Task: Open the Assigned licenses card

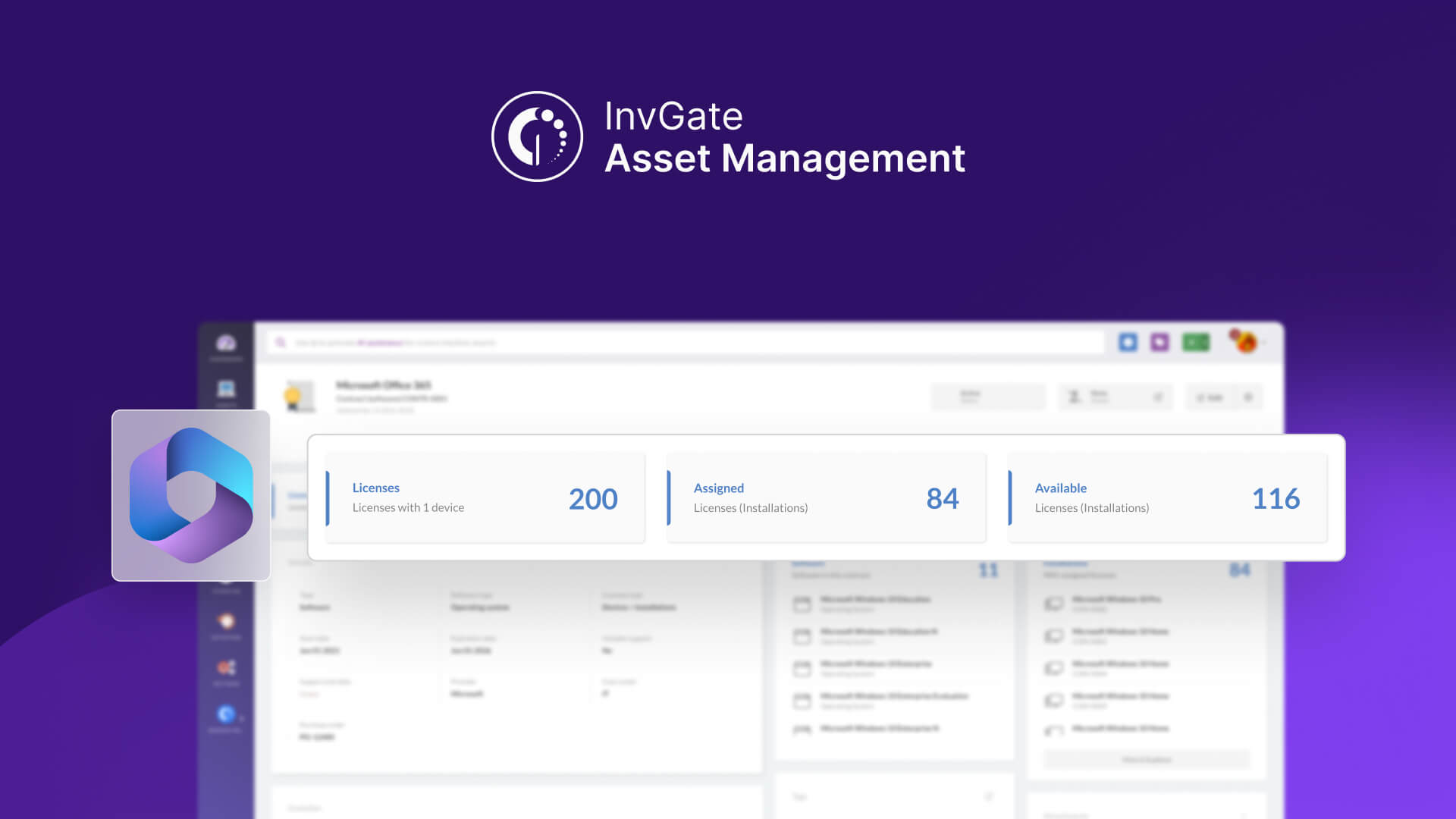Action: (827, 498)
